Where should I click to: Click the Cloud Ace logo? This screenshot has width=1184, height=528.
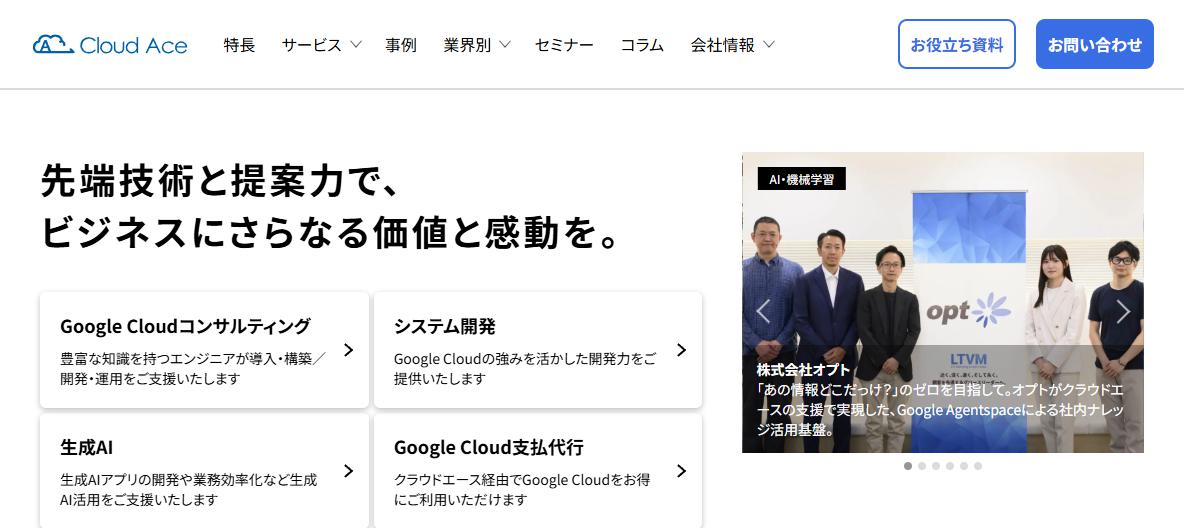pyautogui.click(x=110, y=45)
